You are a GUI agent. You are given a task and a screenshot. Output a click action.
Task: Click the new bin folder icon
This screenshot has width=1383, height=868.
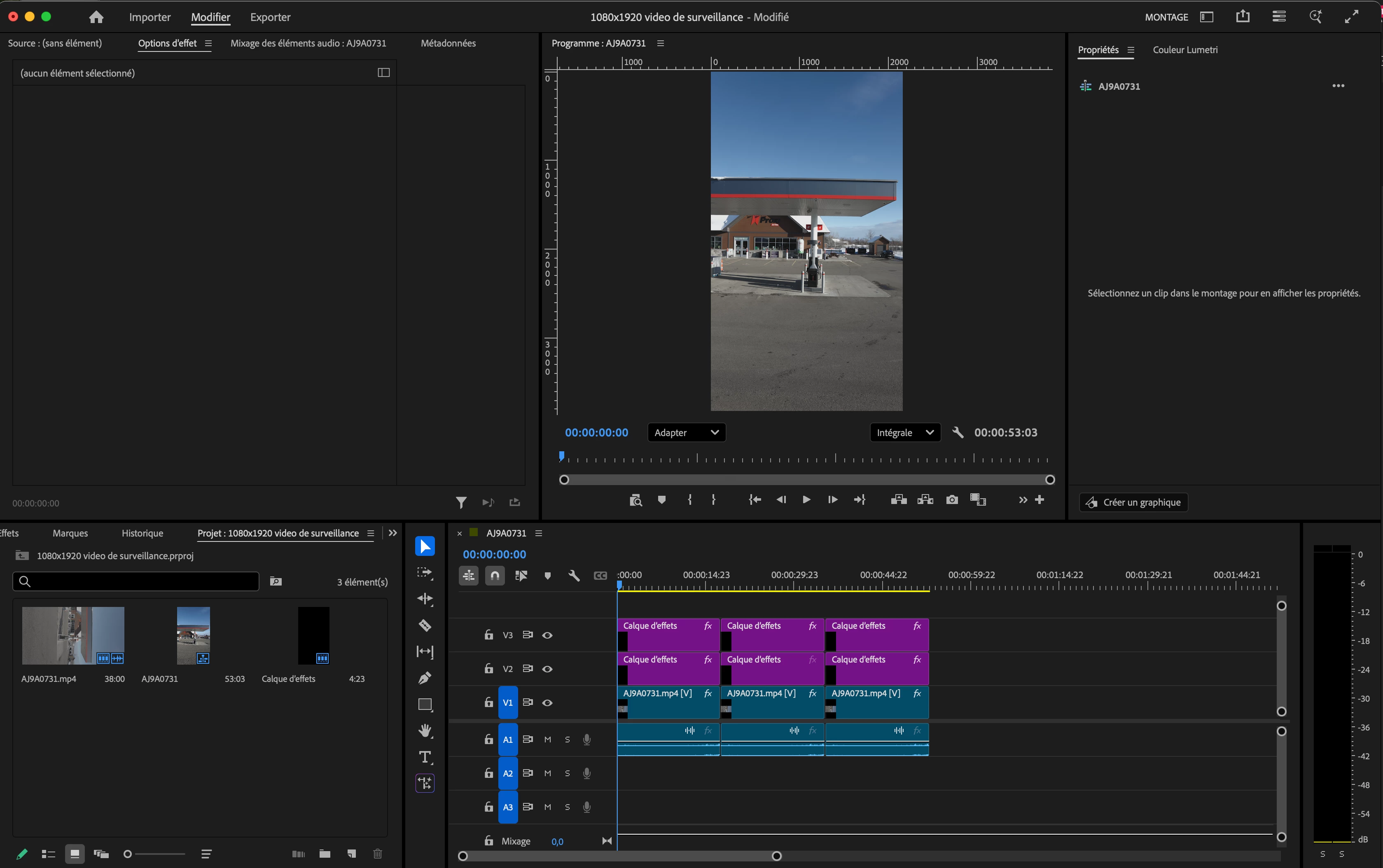[325, 854]
